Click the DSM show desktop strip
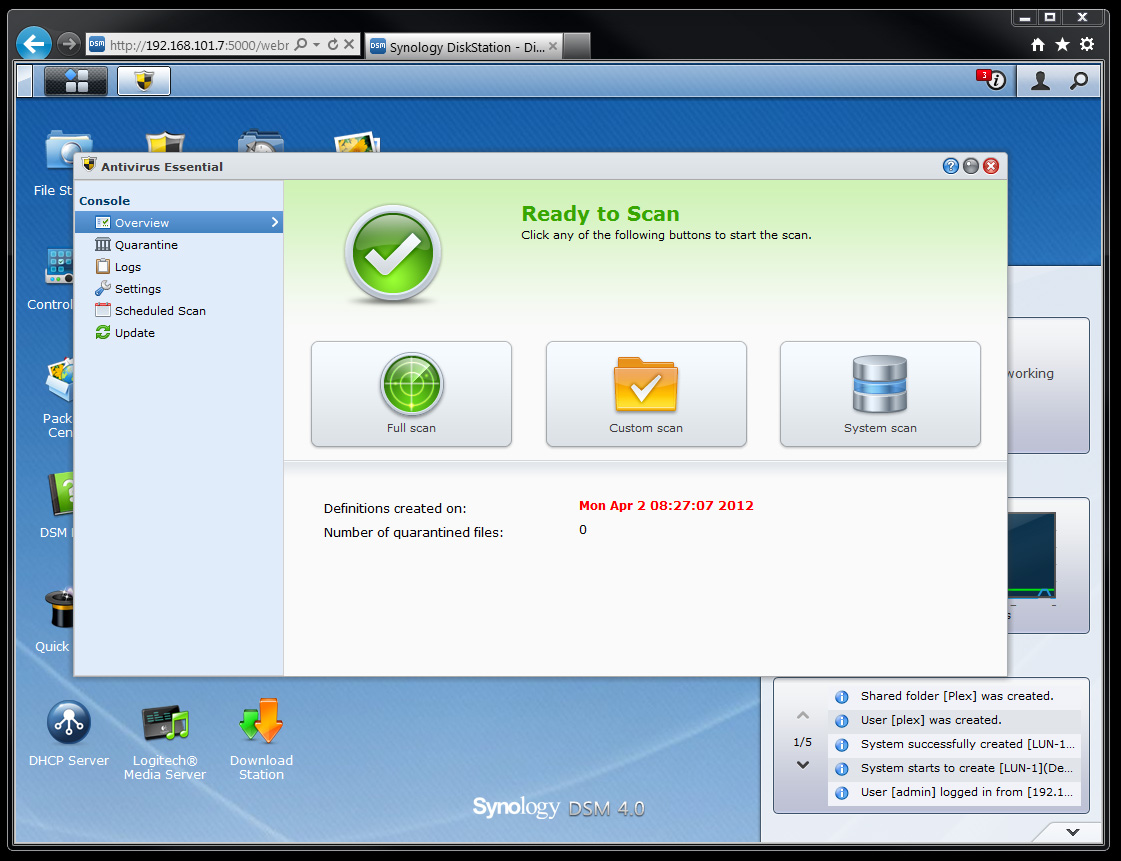 [24, 81]
